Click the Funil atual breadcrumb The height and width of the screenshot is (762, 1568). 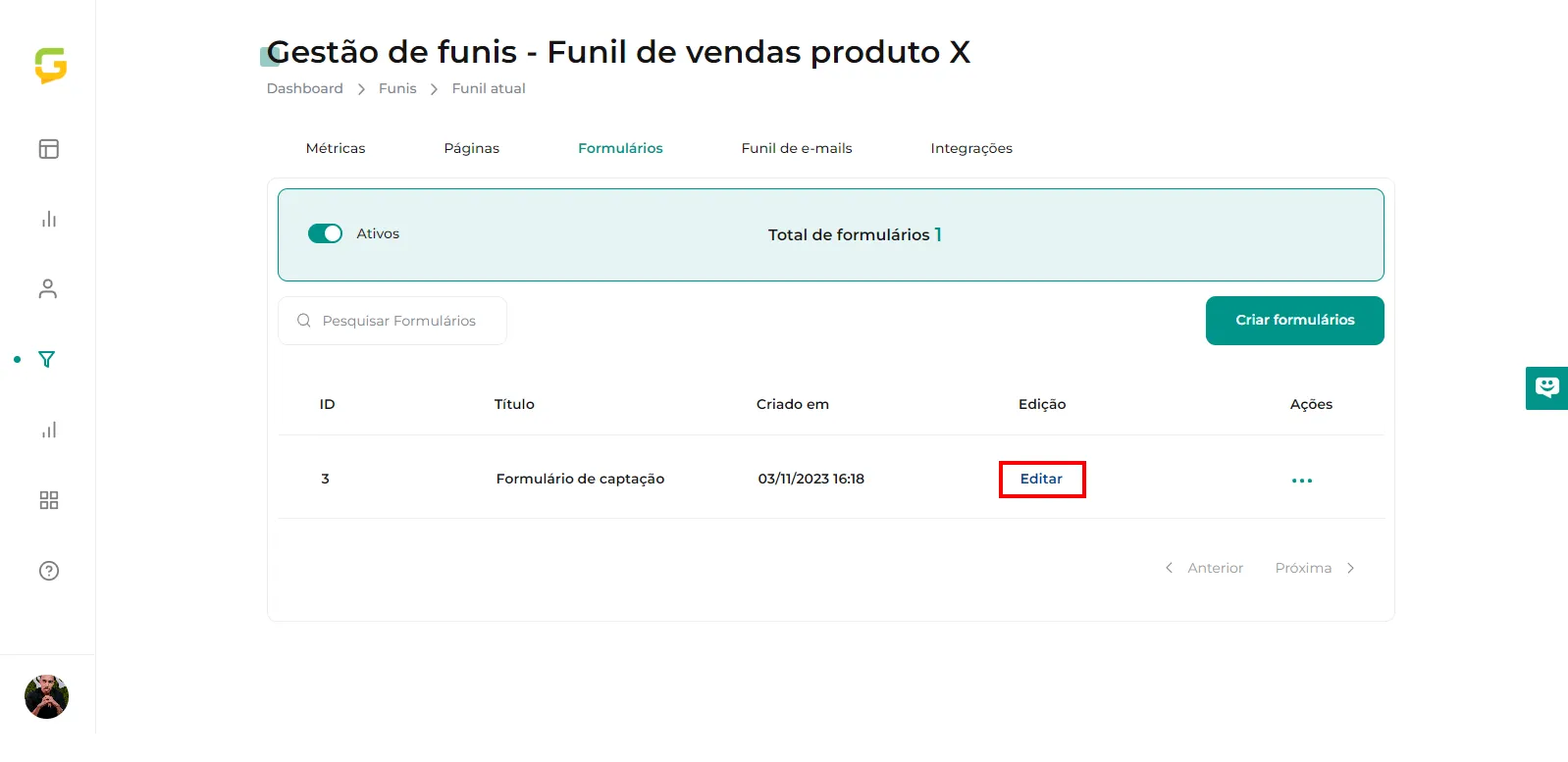489,88
